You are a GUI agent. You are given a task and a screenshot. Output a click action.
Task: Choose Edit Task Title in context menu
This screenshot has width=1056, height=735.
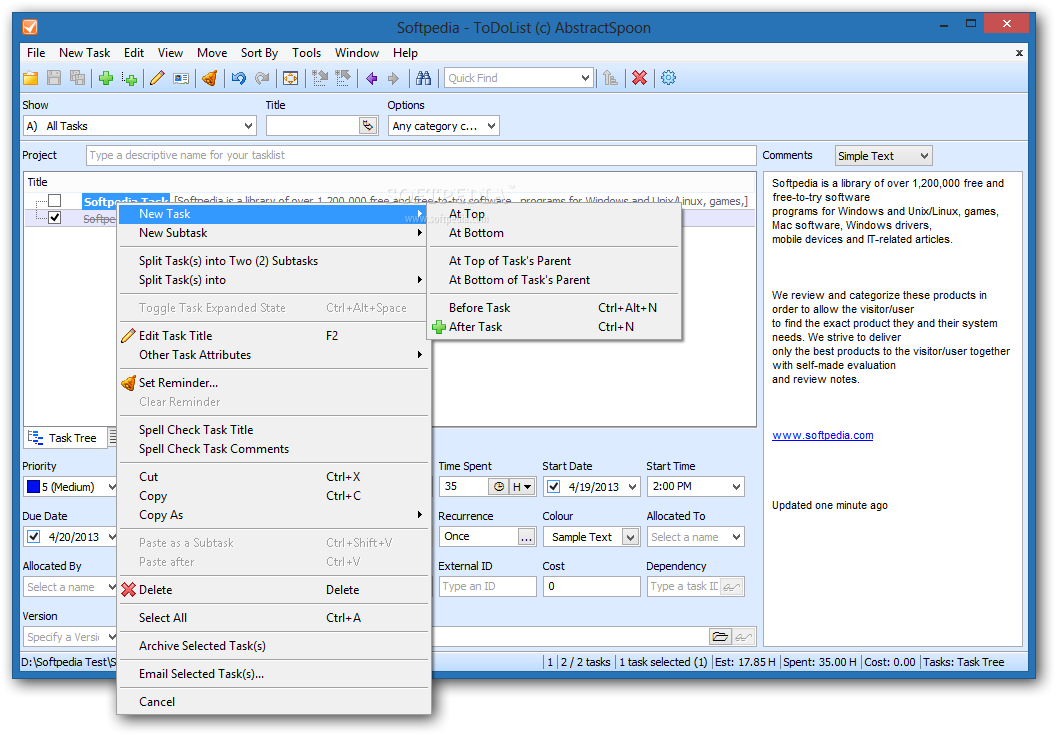click(x=274, y=336)
